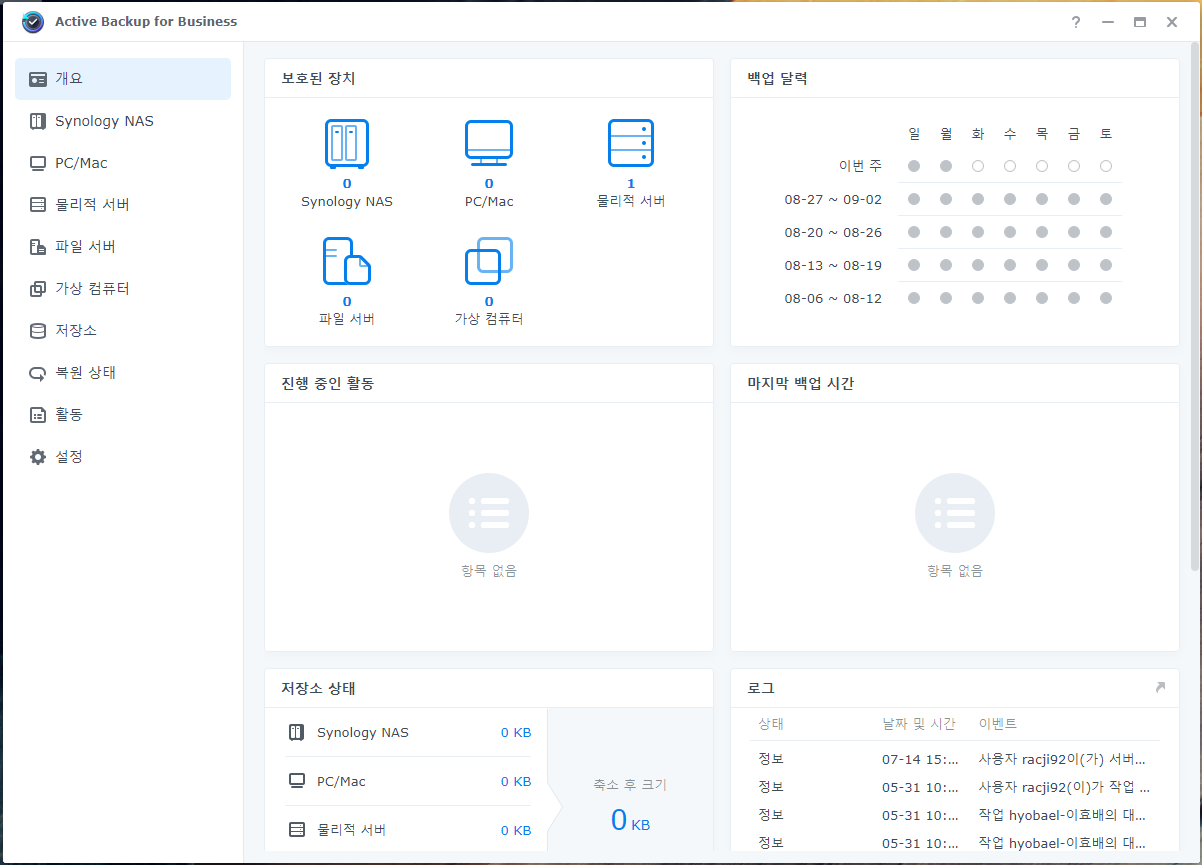Select Wednesday dot in 08-27 ~ 09-02 row
Viewport: 1202px width, 865px height.
pos(1010,199)
